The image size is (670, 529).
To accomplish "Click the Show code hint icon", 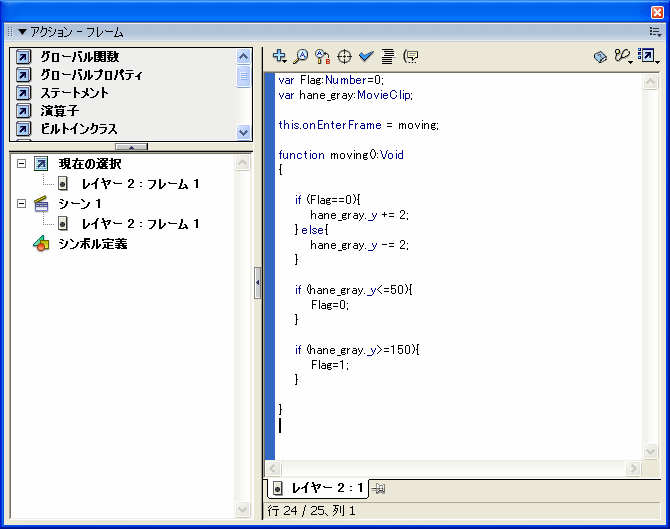I will [x=411, y=56].
